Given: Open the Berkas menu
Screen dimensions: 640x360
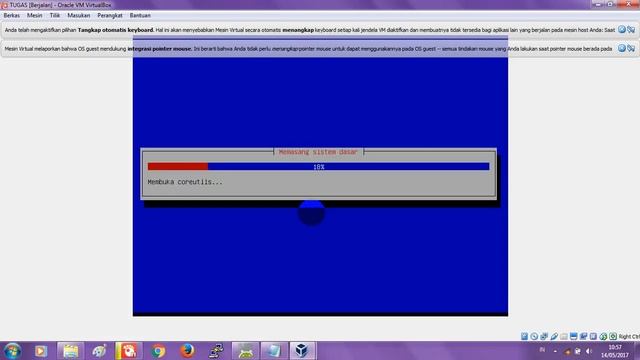Looking at the screenshot, I should tap(11, 16).
